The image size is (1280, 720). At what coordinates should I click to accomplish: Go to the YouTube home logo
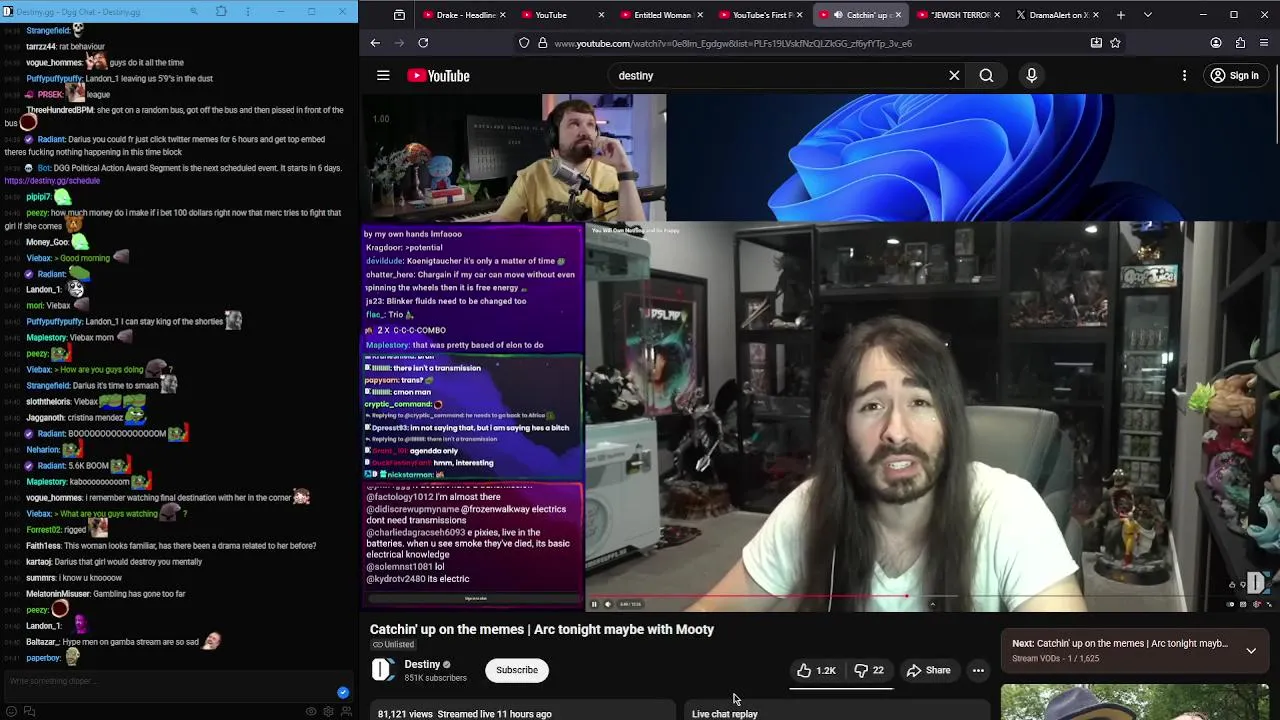click(x=438, y=76)
